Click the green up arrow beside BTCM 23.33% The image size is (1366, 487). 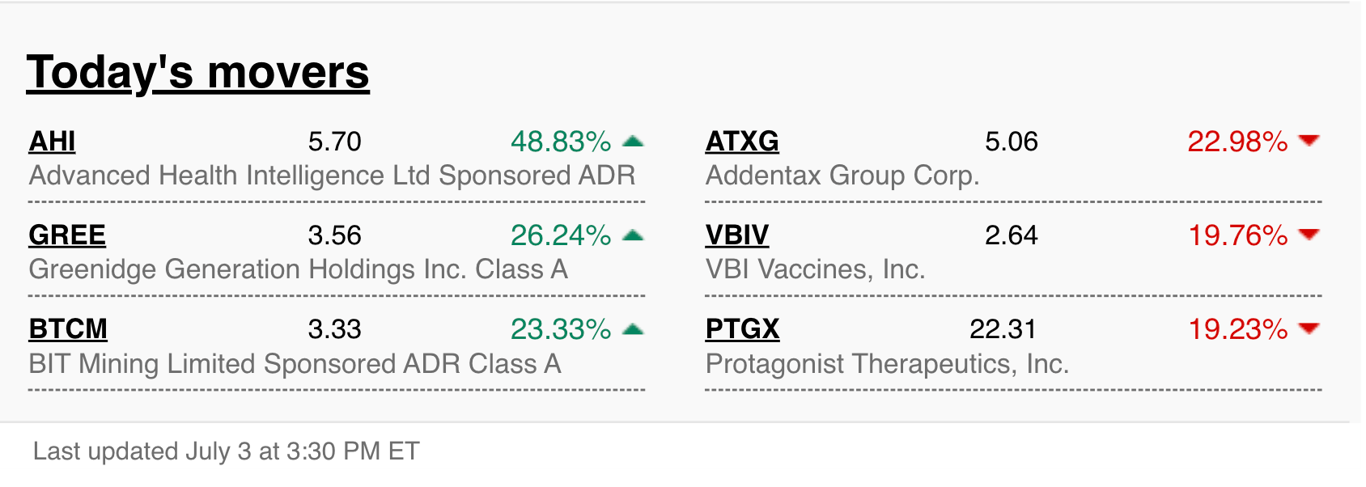click(632, 329)
